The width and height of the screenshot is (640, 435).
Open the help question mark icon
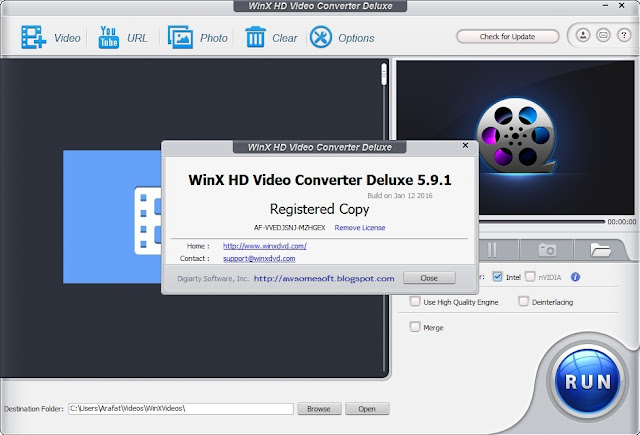pos(624,35)
